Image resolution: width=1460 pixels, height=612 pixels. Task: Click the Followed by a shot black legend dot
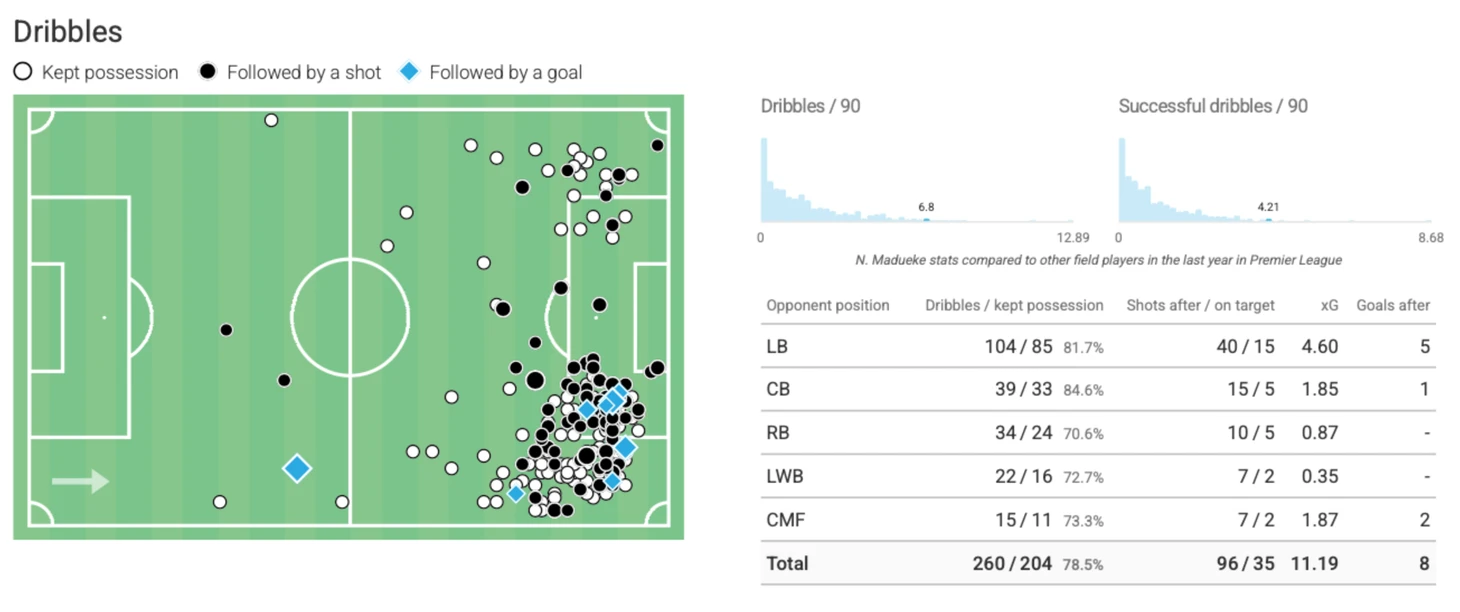(208, 72)
